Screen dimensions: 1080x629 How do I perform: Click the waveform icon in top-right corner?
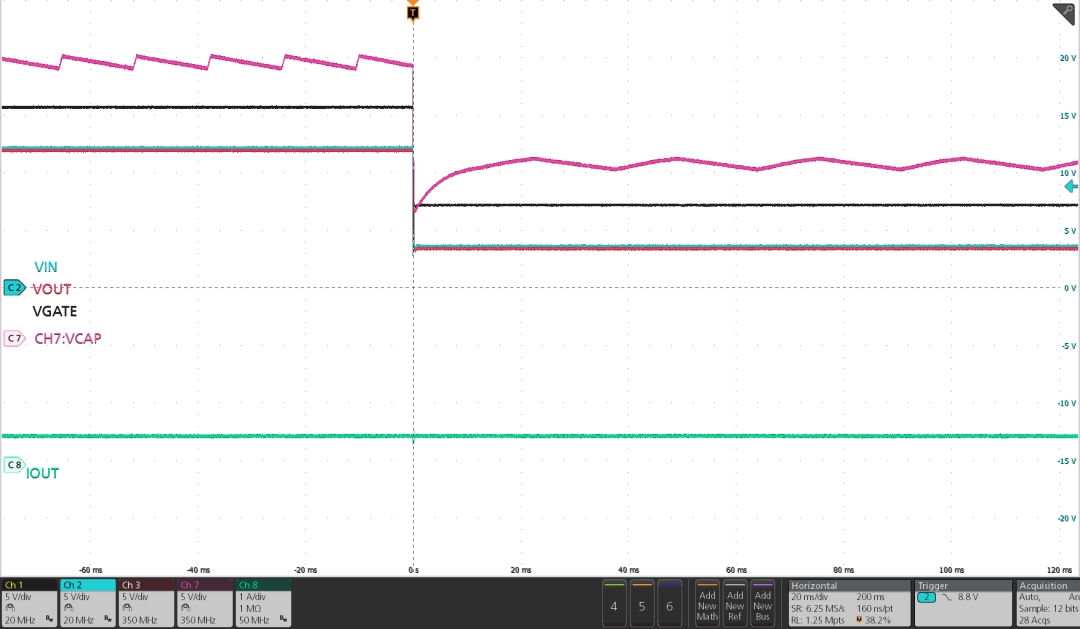1064,13
